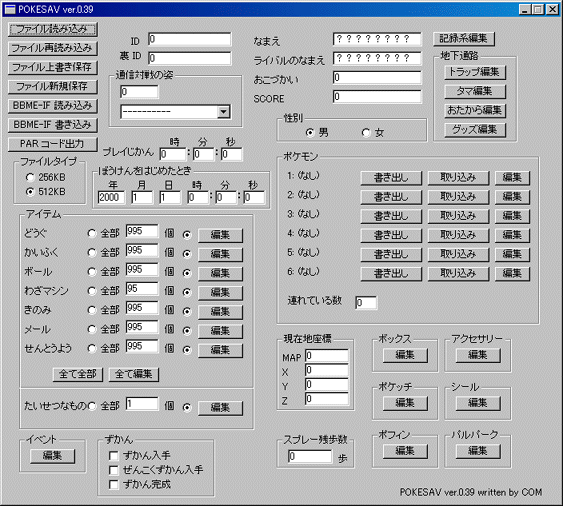Click the ボックス 編集 button
563x506 pixels.
[x=405, y=355]
